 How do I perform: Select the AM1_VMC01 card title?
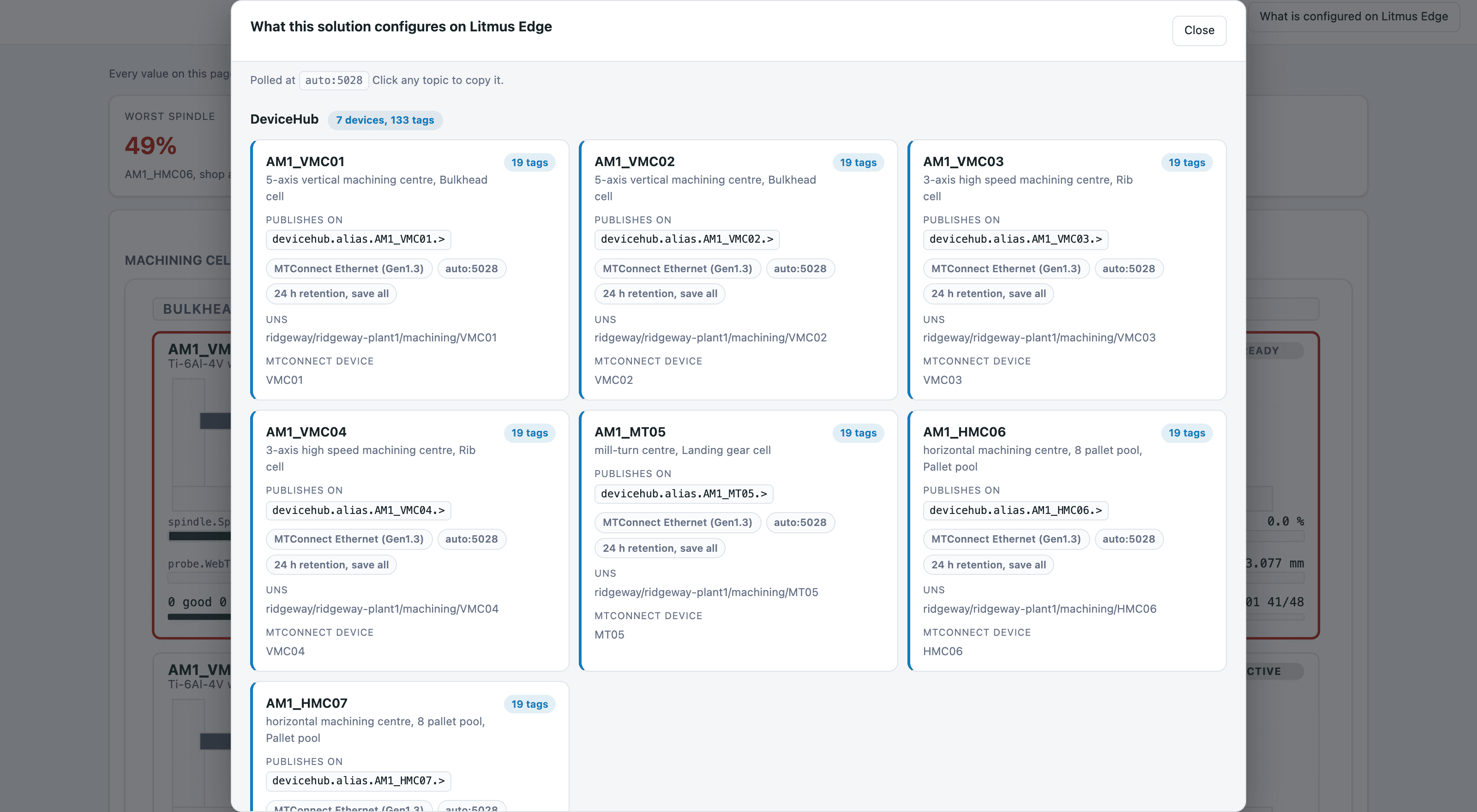[305, 161]
